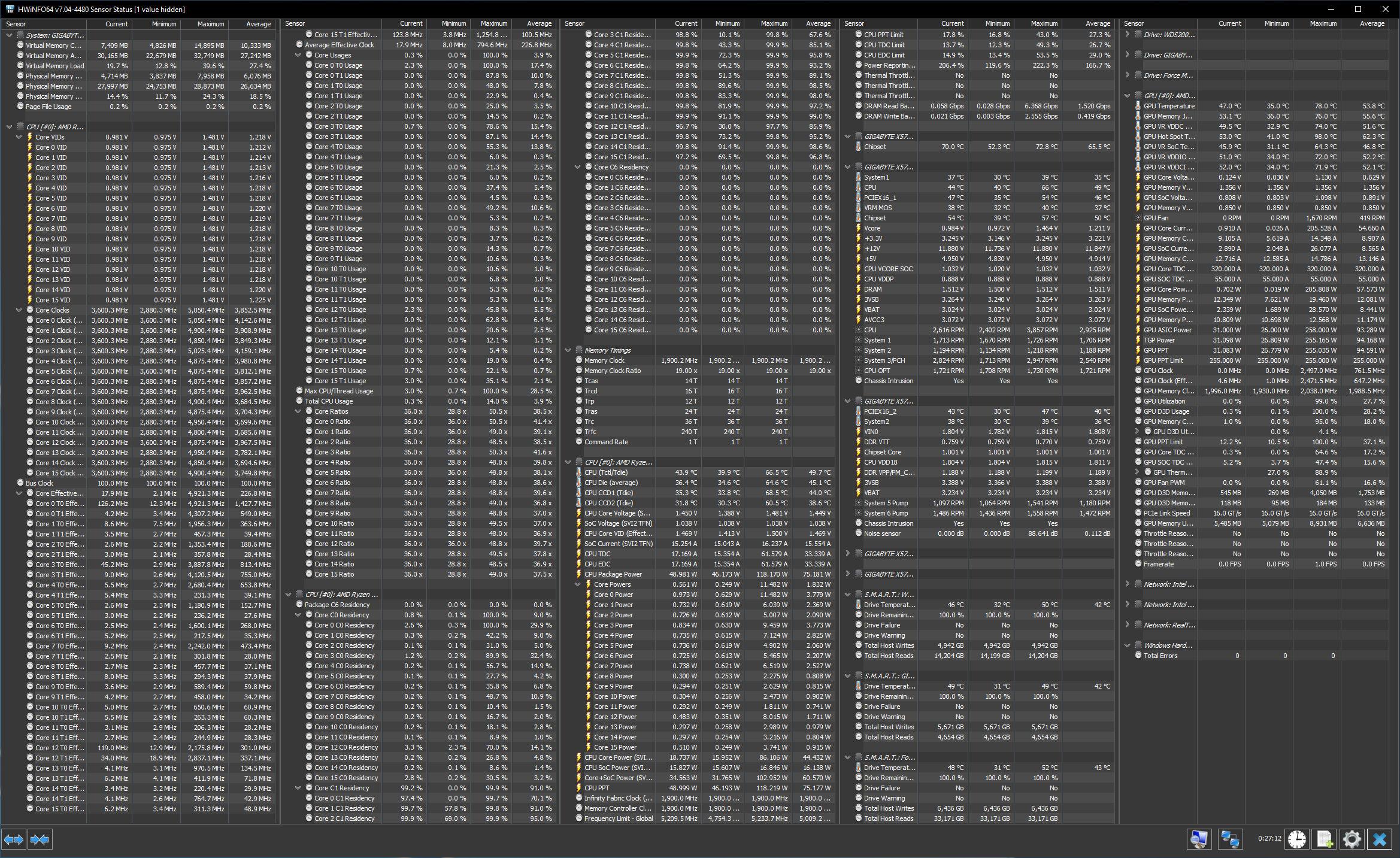
Task: Collapse the Core VIDs subgroup
Action: click(x=19, y=137)
